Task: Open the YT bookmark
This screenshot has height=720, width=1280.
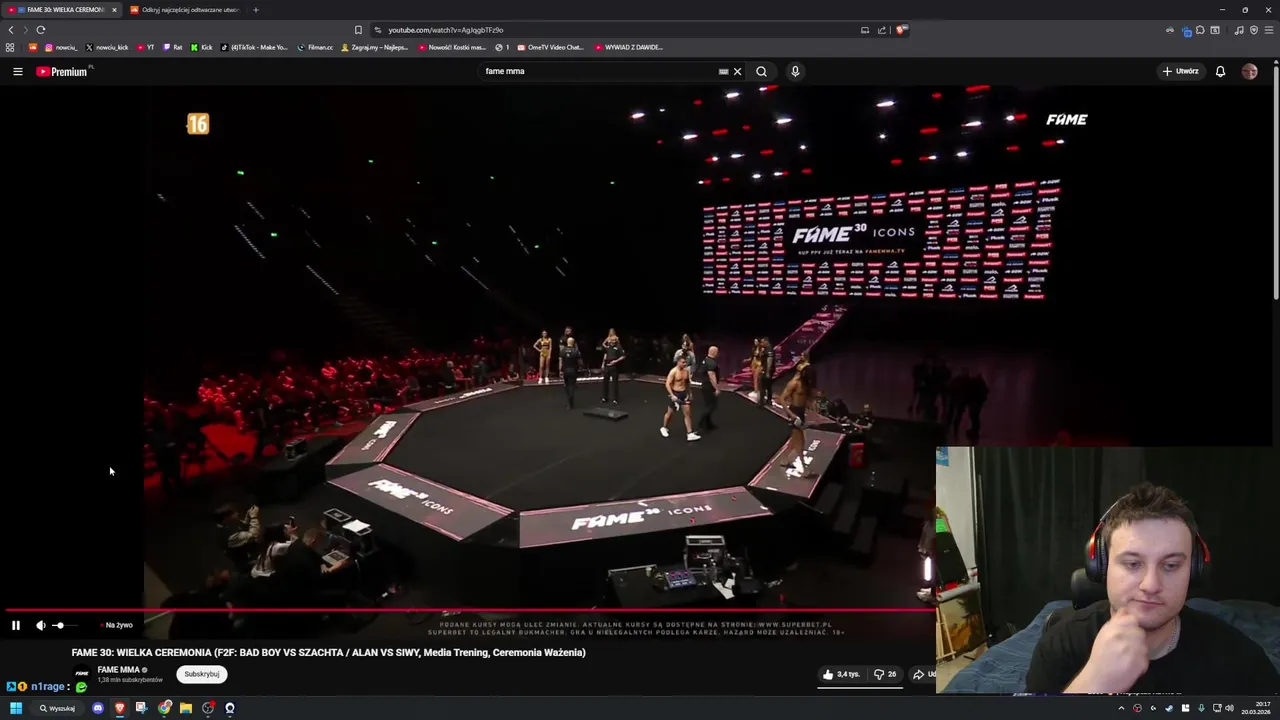Action: pyautogui.click(x=145, y=47)
